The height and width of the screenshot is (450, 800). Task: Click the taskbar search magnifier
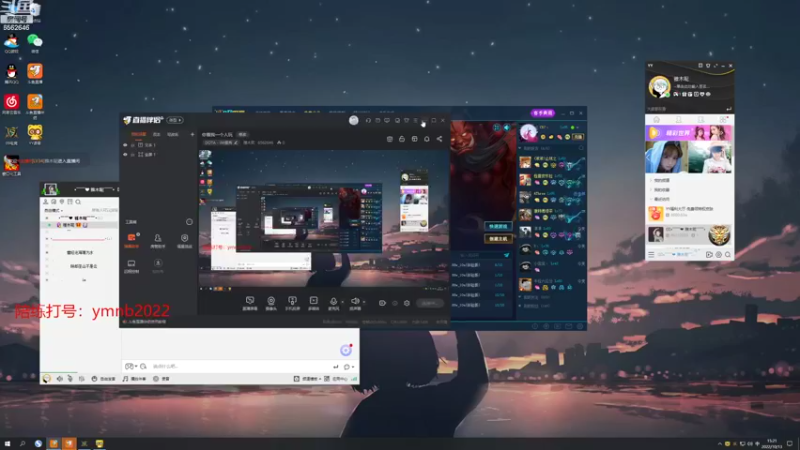(22, 443)
